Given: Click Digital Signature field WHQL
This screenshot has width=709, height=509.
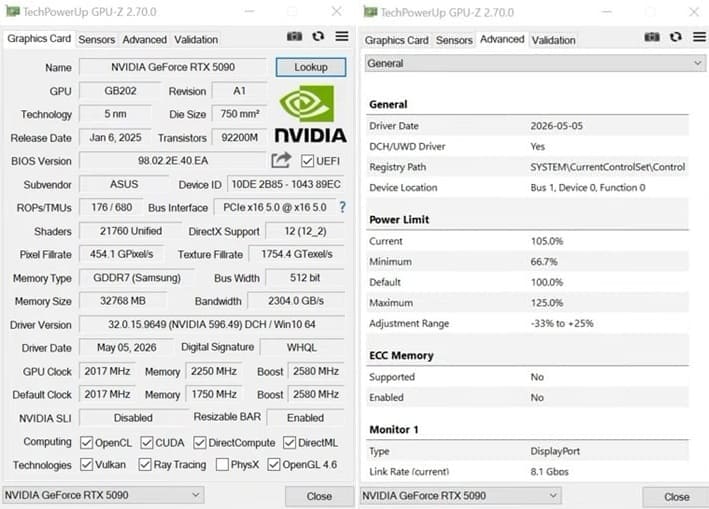Looking at the screenshot, I should [x=302, y=347].
